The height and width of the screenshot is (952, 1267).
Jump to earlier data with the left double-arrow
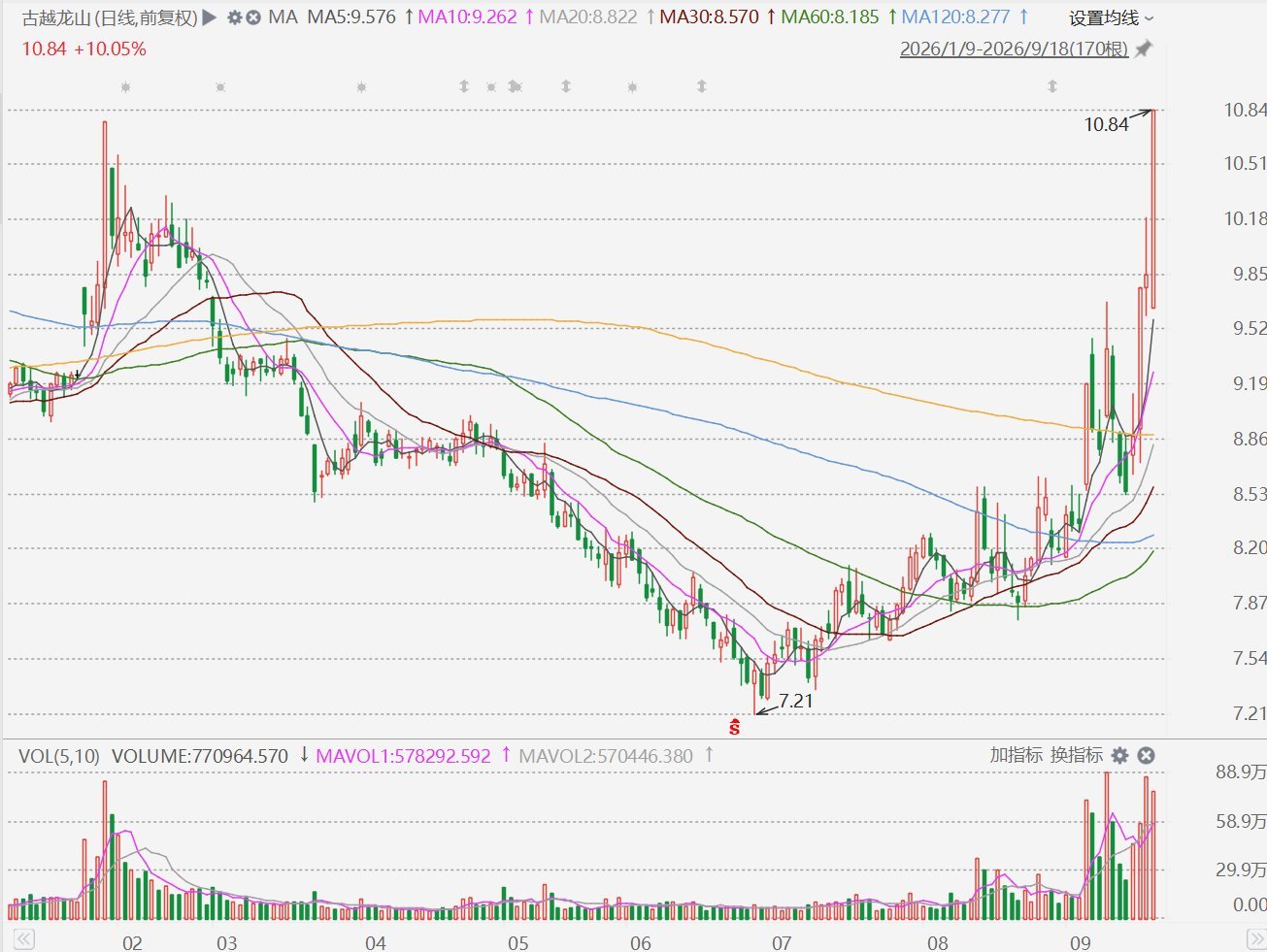coord(23,939)
